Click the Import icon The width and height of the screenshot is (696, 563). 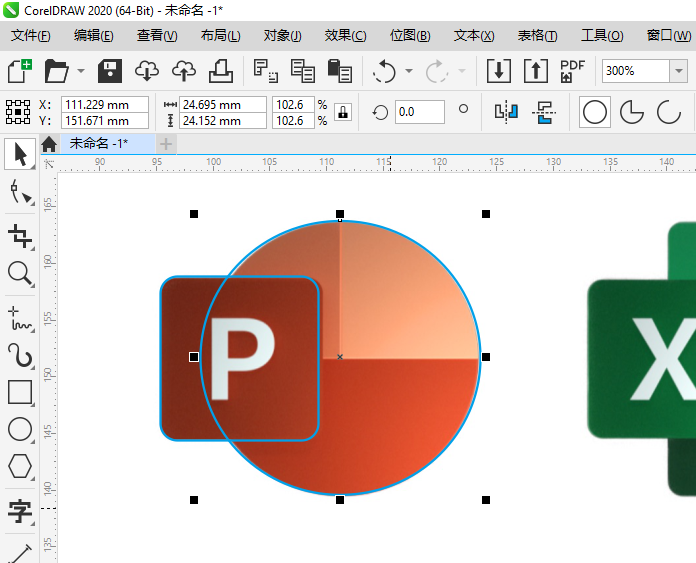click(x=498, y=71)
